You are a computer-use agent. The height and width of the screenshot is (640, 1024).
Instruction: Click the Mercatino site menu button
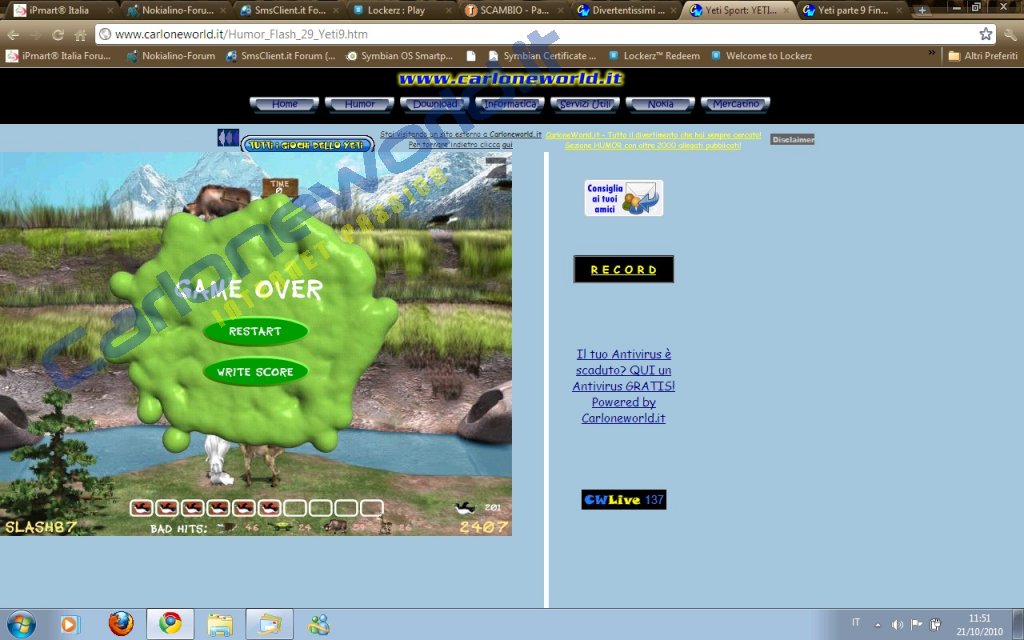tap(735, 104)
